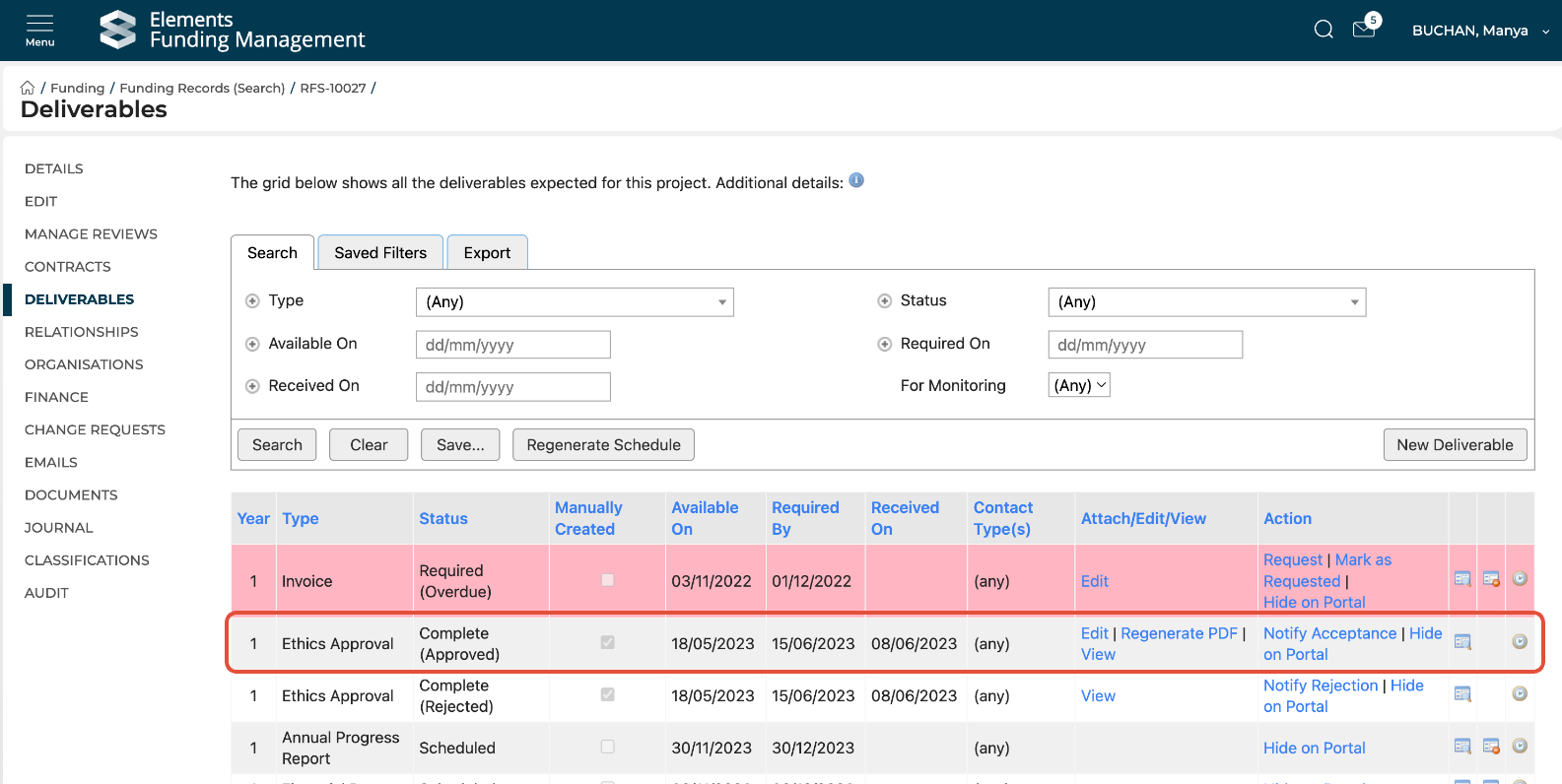This screenshot has width=1562, height=784.
Task: Click the plus icon beside Type filter
Action: coord(252,301)
